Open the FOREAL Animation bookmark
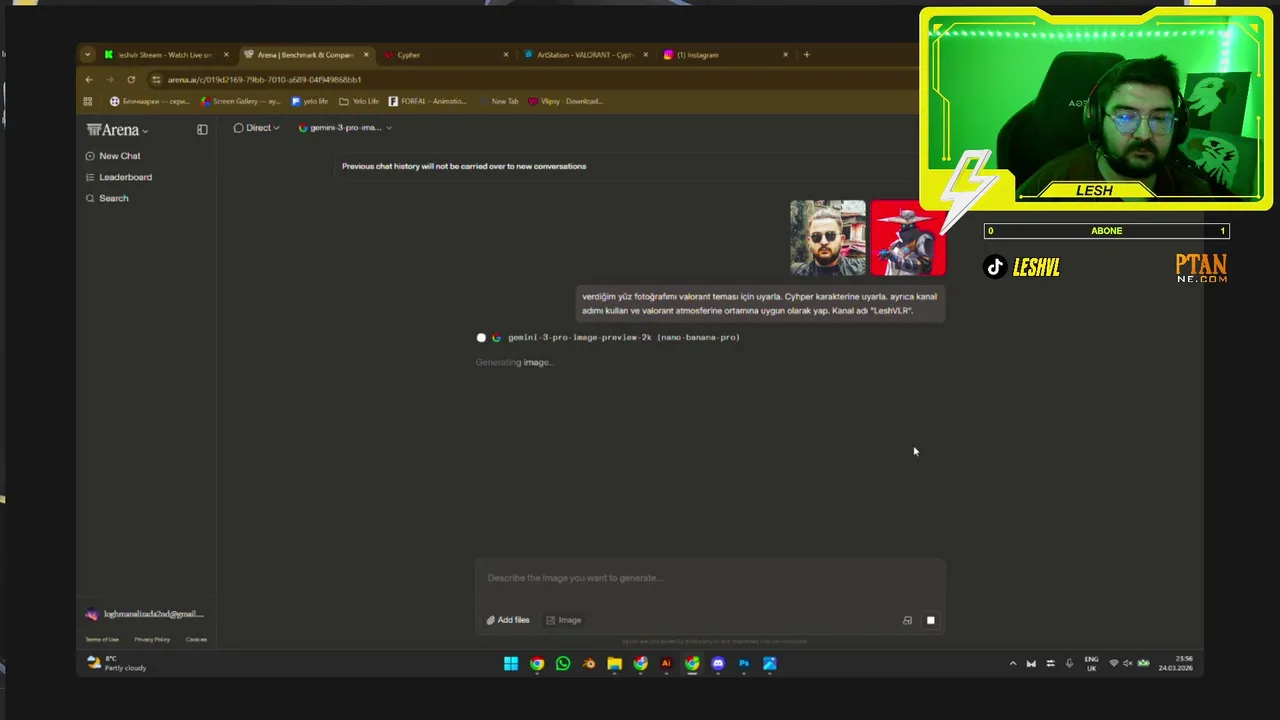Viewport: 1280px width, 720px height. coord(427,101)
